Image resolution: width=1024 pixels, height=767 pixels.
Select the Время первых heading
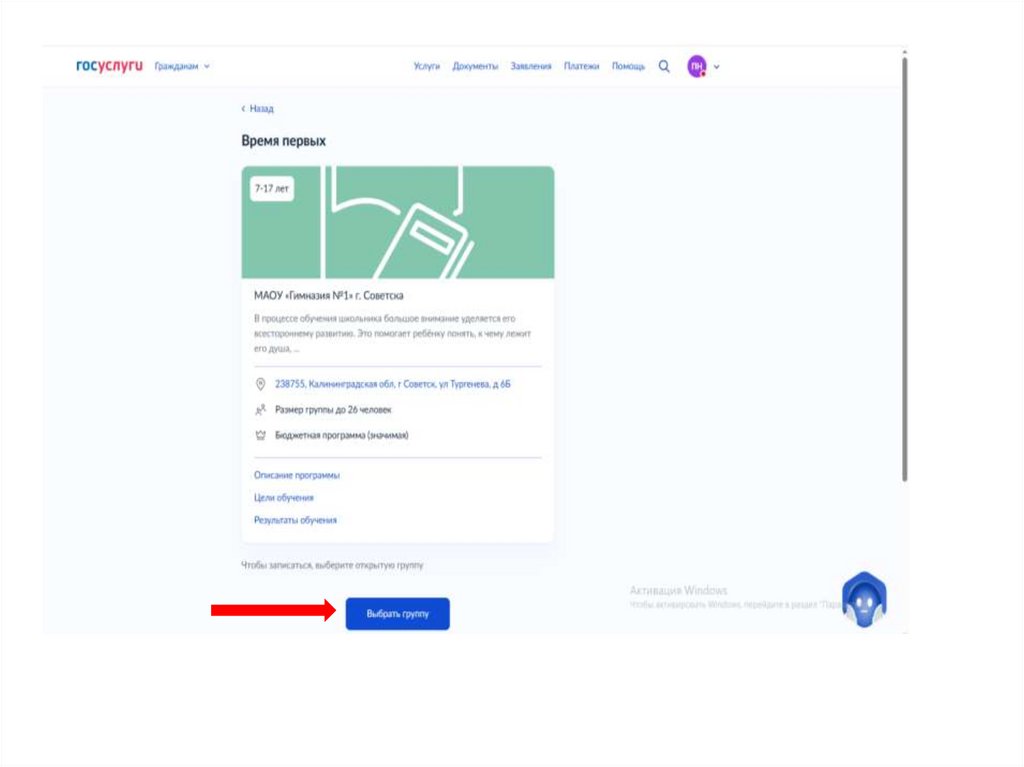(x=283, y=141)
